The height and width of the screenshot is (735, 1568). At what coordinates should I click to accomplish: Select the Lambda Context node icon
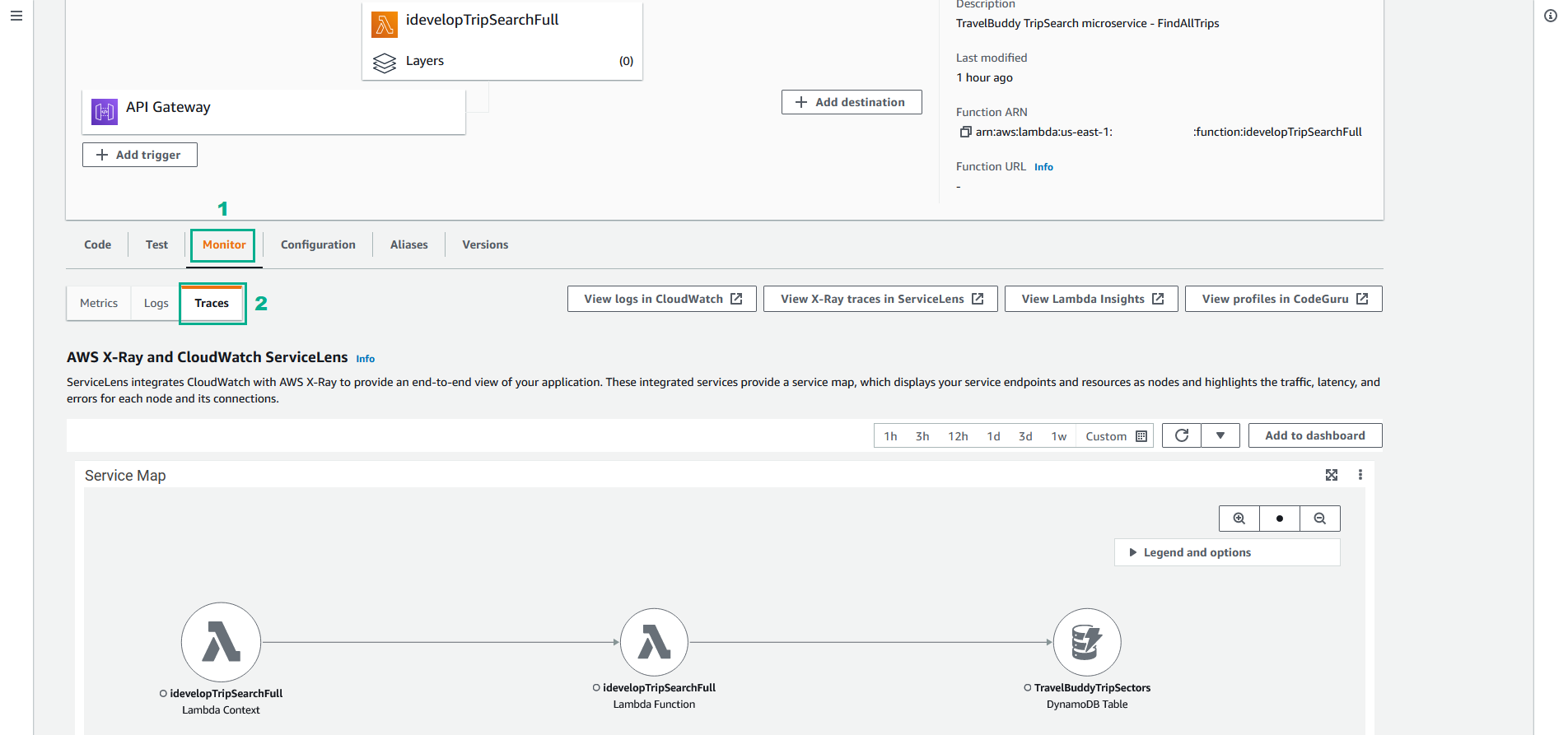222,642
